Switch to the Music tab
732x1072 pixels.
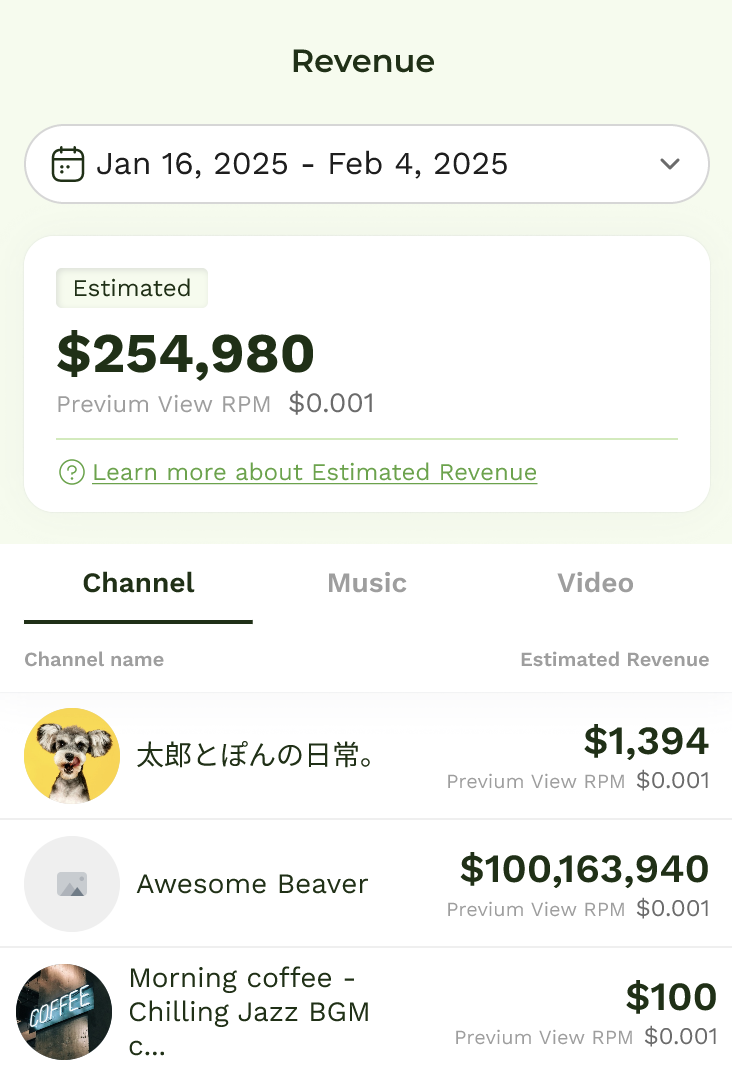367,583
